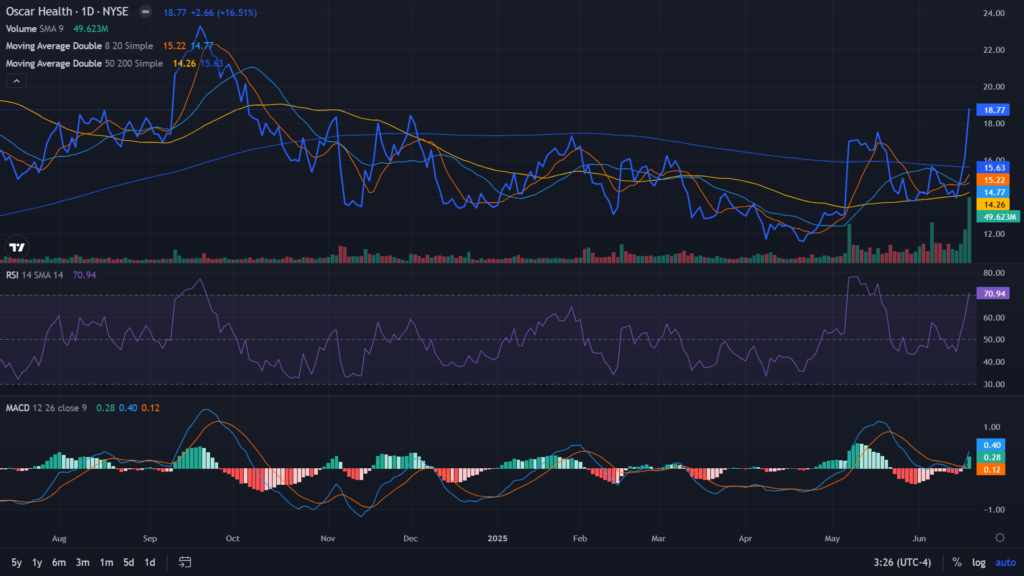Toggle the log scale

coord(978,562)
